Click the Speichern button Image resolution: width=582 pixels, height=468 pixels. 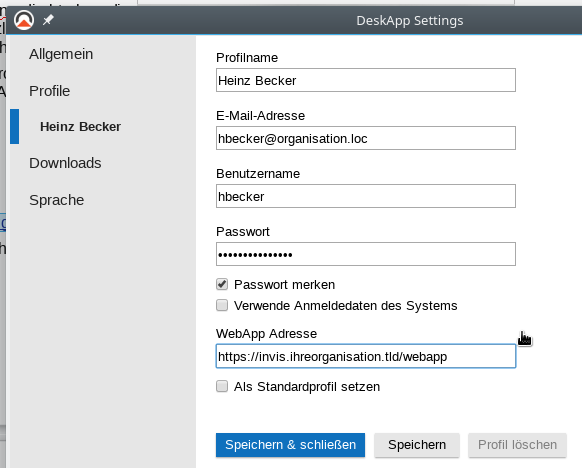417,445
